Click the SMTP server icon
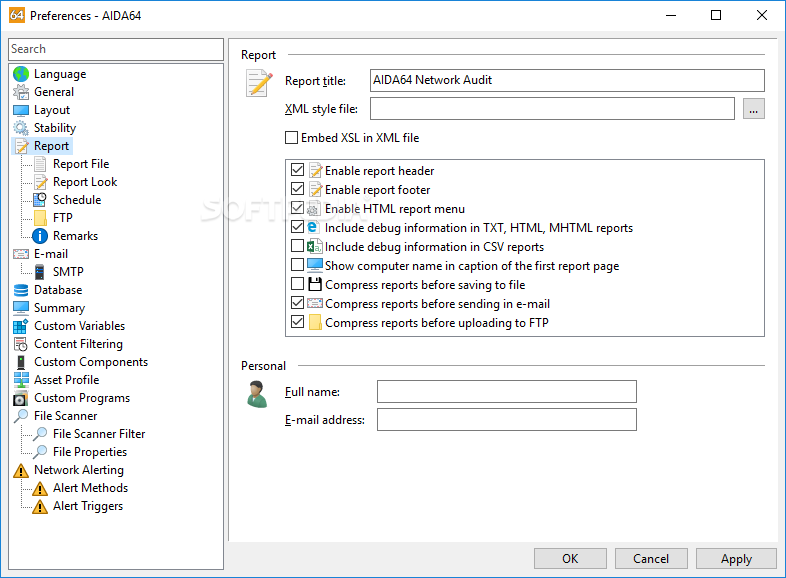The image size is (786, 578). pos(40,272)
